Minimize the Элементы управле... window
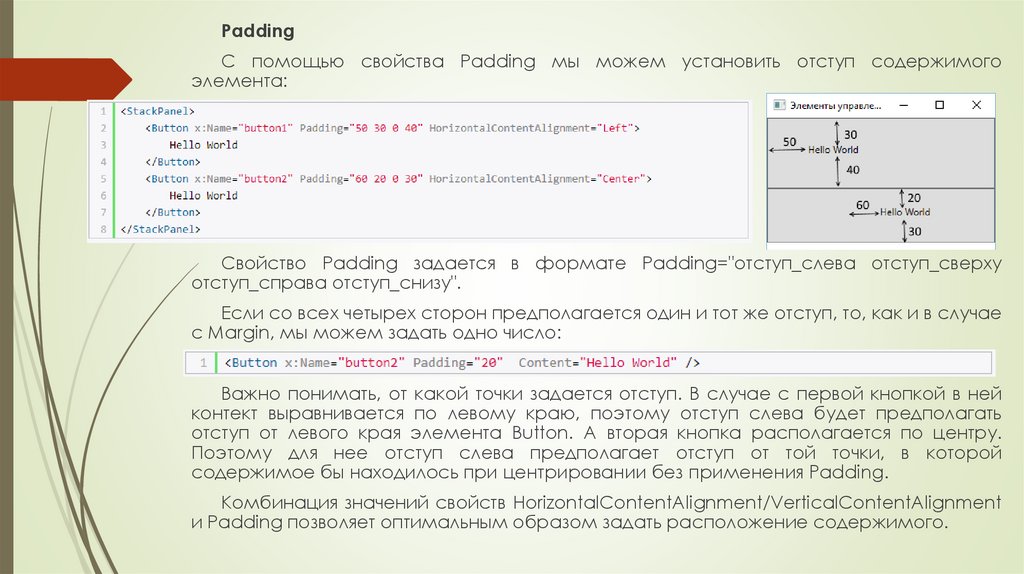Image resolution: width=1024 pixels, height=574 pixels. pyautogui.click(x=904, y=105)
